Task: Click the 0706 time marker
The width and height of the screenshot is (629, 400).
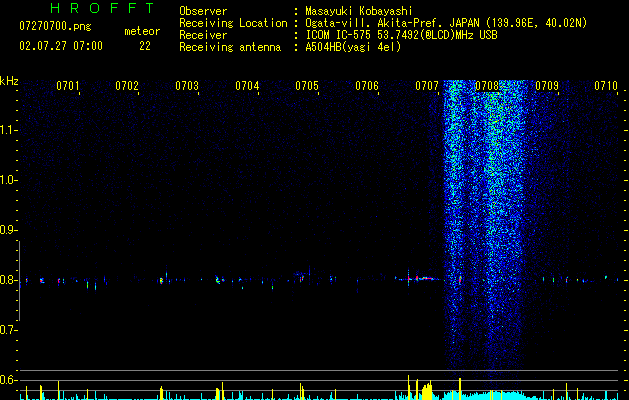Action: pos(367,86)
